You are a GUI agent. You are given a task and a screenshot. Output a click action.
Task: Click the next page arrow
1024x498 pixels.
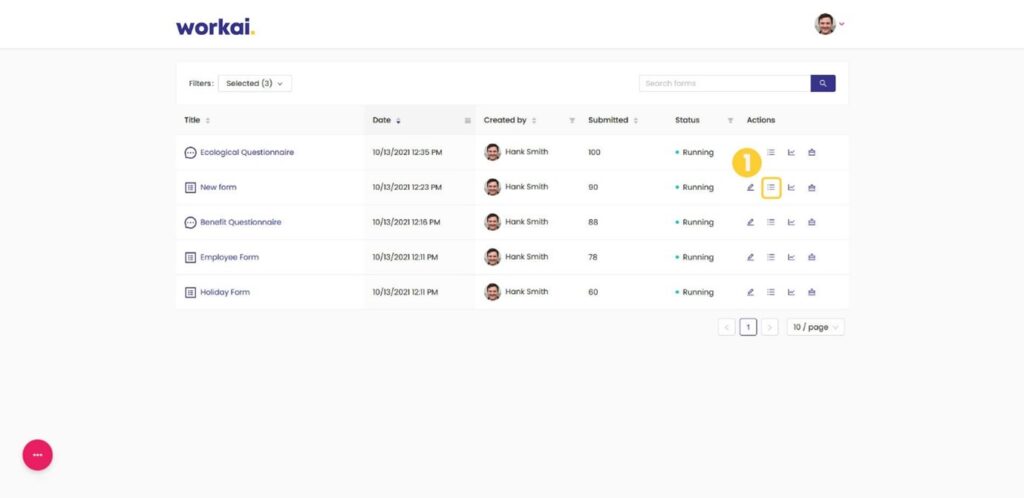coord(769,327)
